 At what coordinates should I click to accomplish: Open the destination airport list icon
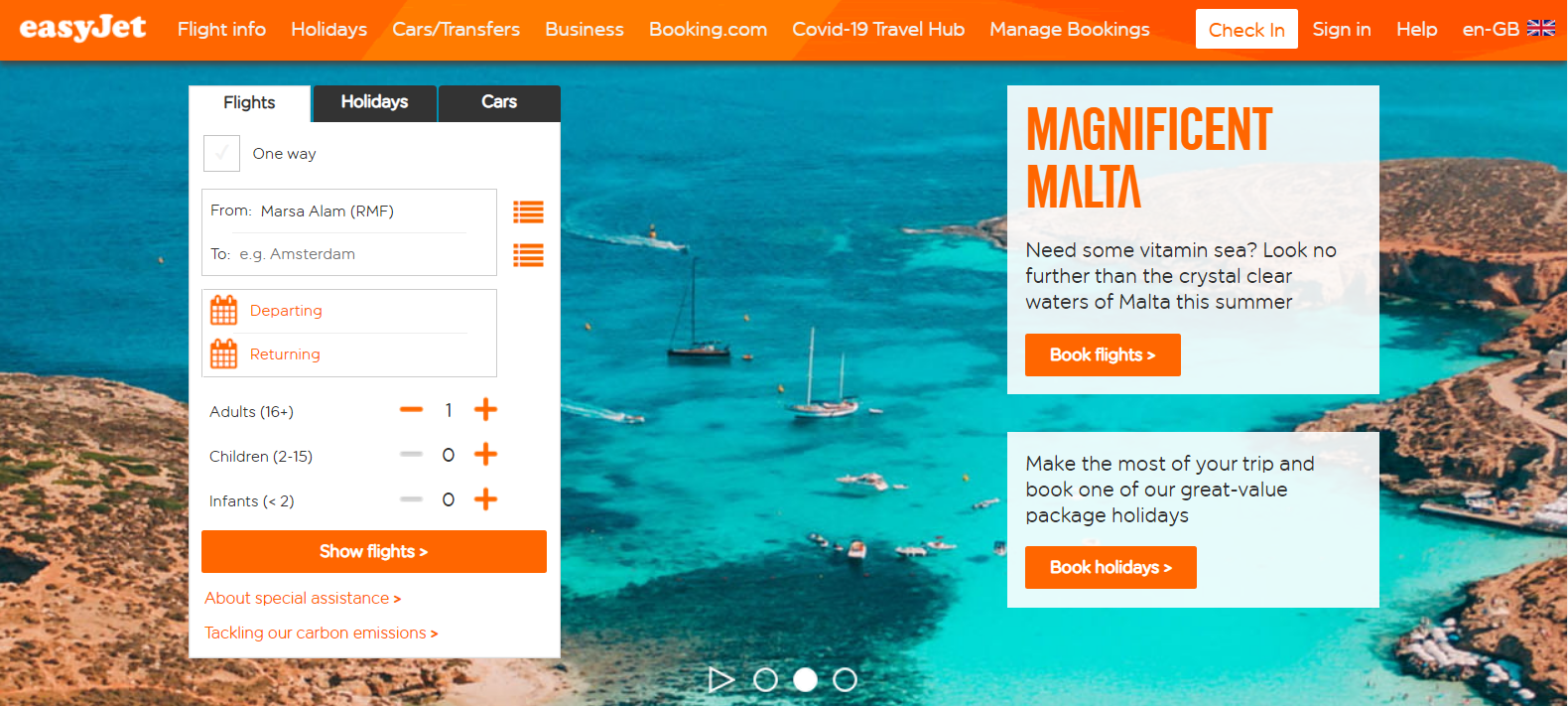[x=528, y=255]
